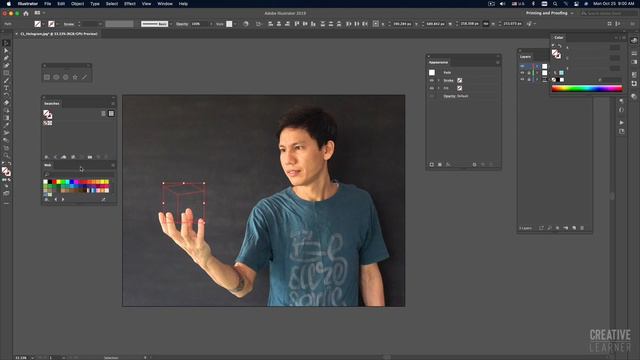Open the Appearance panel options menu
Image resolution: width=640 pixels, height=360 pixels.
click(x=498, y=62)
